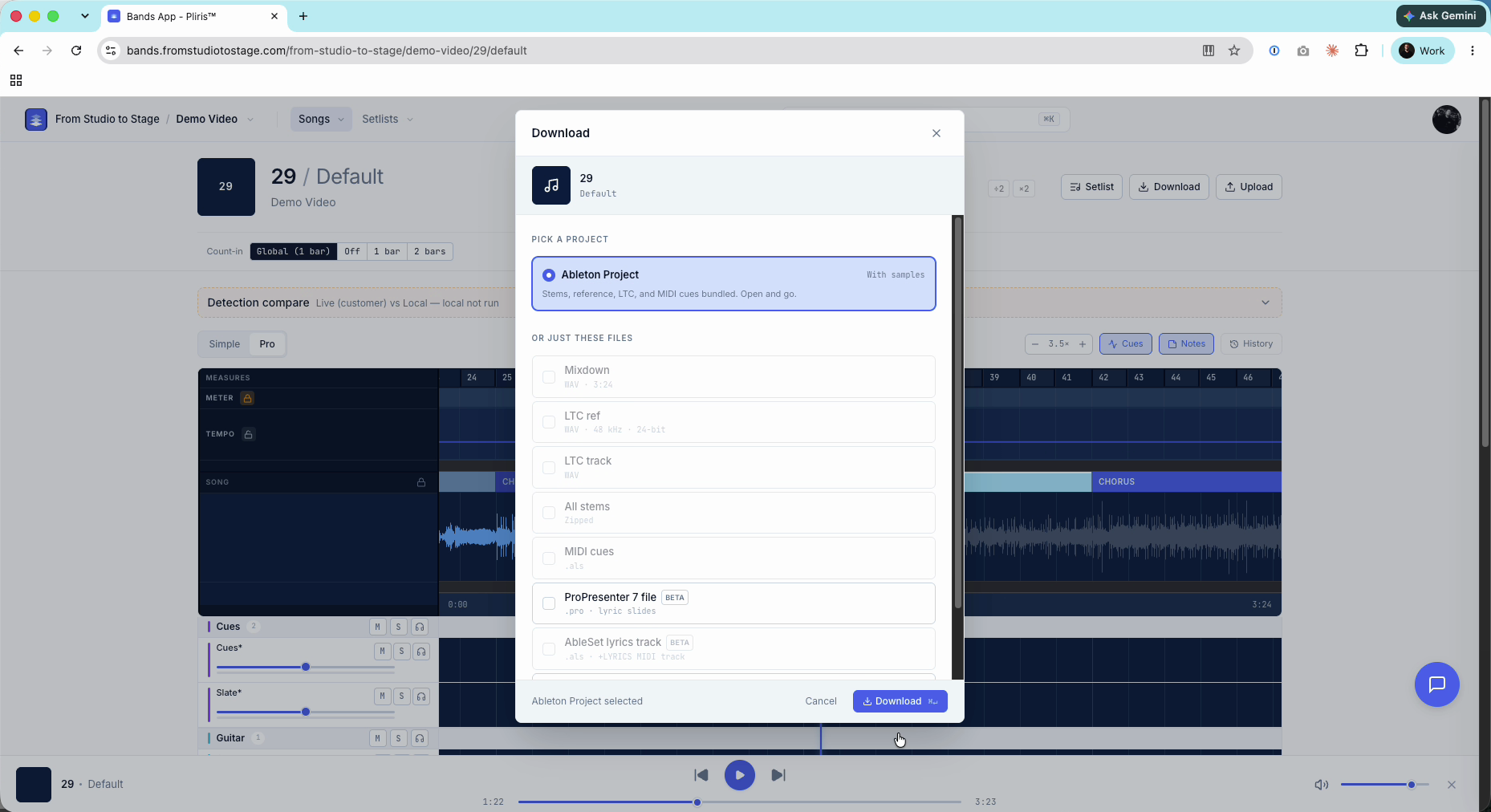Select Global (1 bar) count-in option

(x=293, y=251)
